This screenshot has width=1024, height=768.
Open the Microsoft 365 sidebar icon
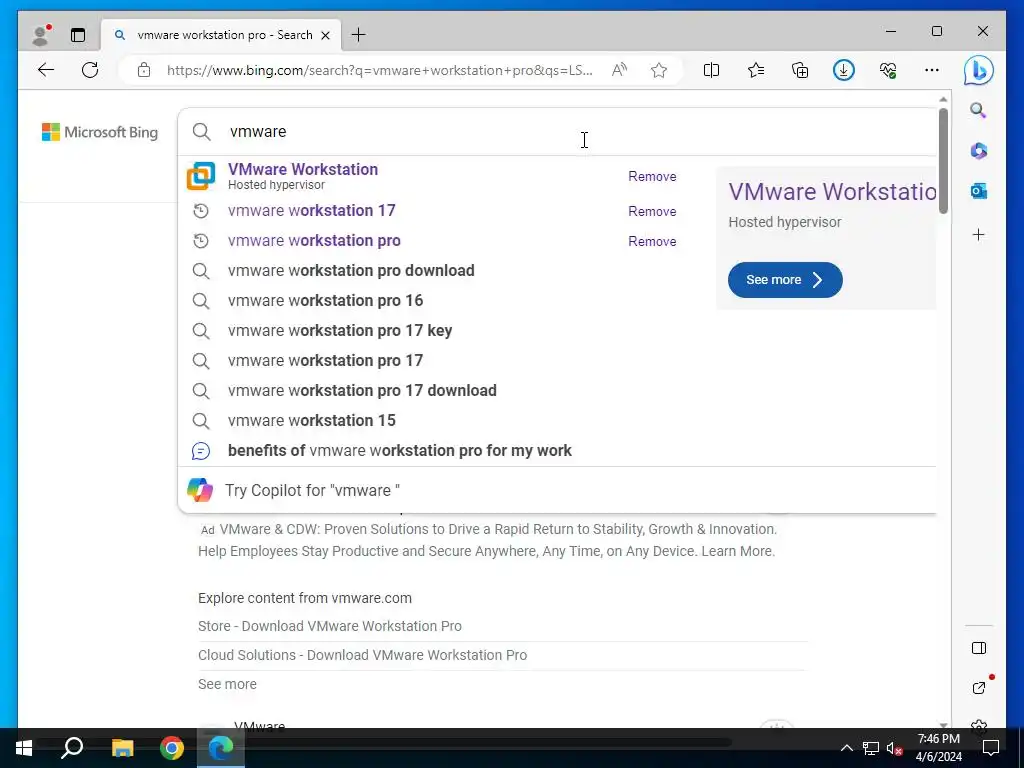[978, 151]
